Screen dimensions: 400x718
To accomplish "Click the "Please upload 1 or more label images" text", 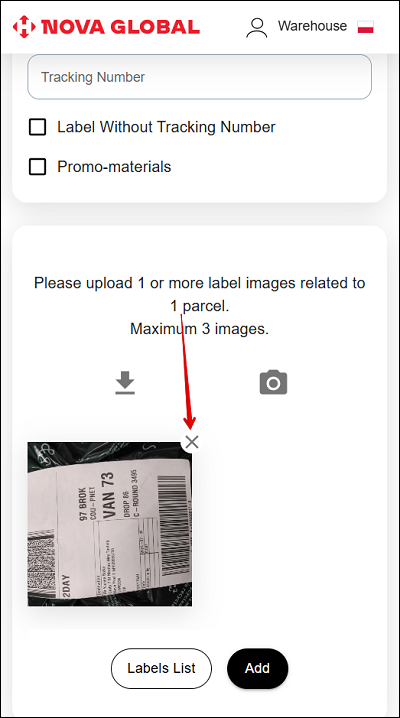I will tap(200, 294).
